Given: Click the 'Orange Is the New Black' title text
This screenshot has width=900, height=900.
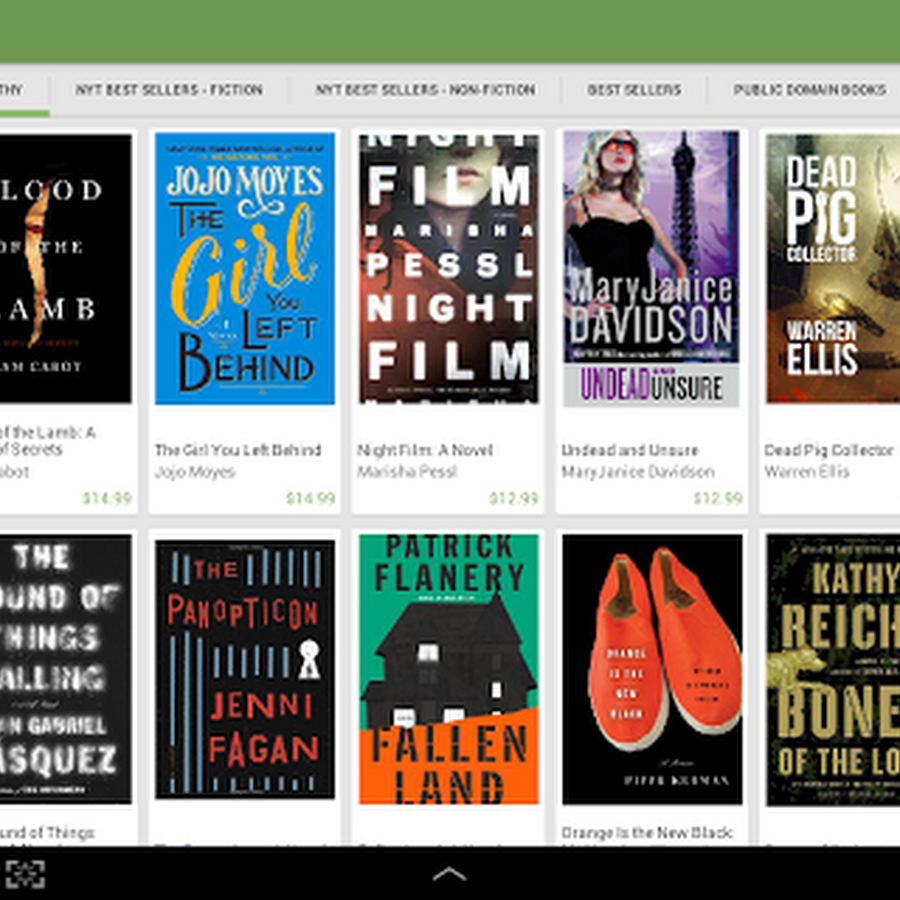Looking at the screenshot, I should [647, 833].
